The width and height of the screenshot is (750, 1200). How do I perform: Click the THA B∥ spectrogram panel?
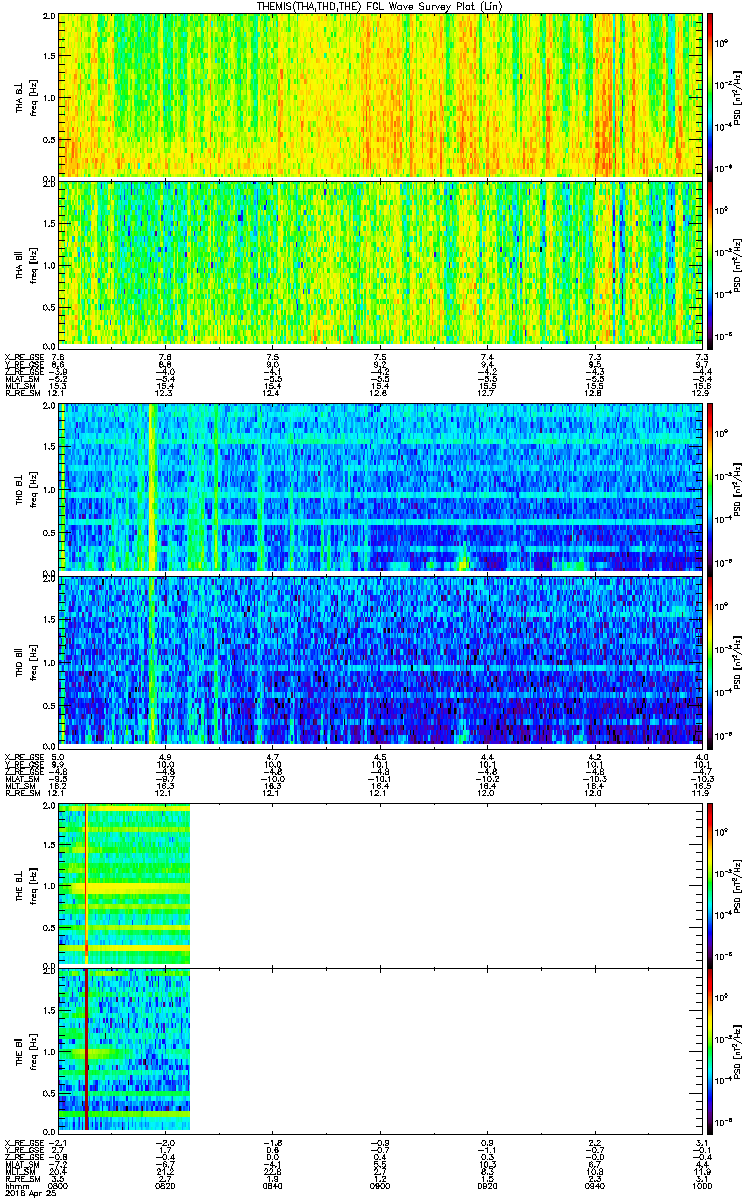tap(382, 263)
